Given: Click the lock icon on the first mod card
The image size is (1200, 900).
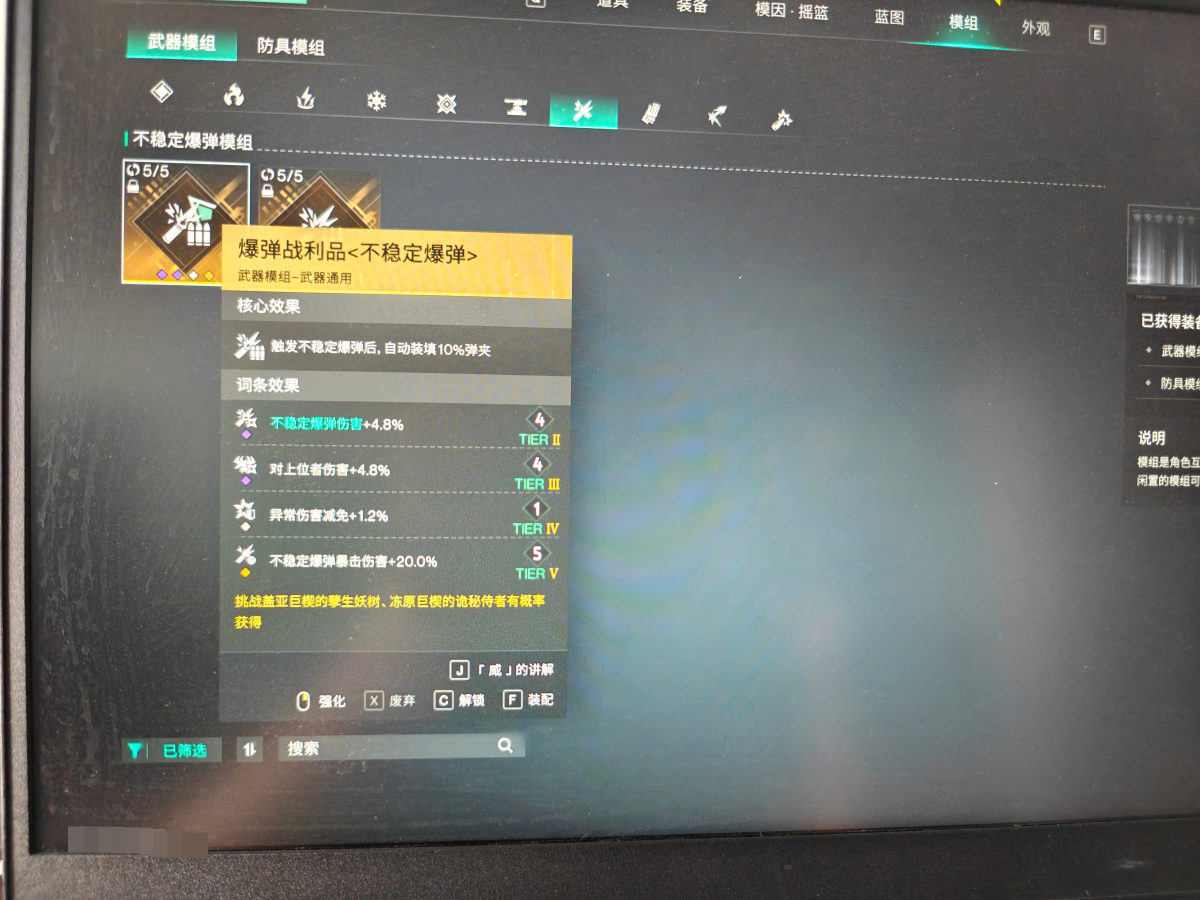Looking at the screenshot, I should click(133, 187).
